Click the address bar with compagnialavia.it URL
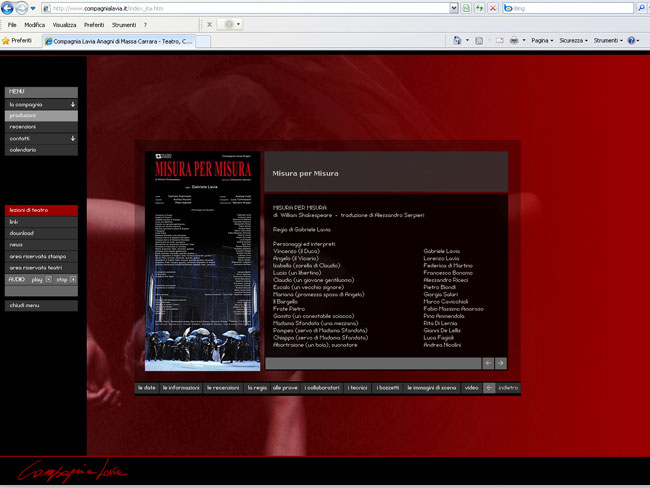The image size is (650, 488). click(245, 8)
